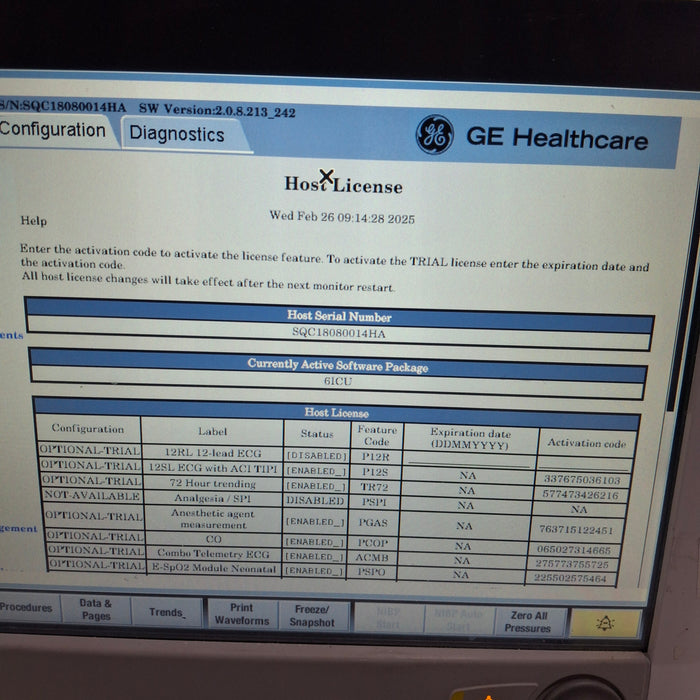Click activation code field showing 337675036103
Viewport: 700px width, 700px height.
pos(584,480)
